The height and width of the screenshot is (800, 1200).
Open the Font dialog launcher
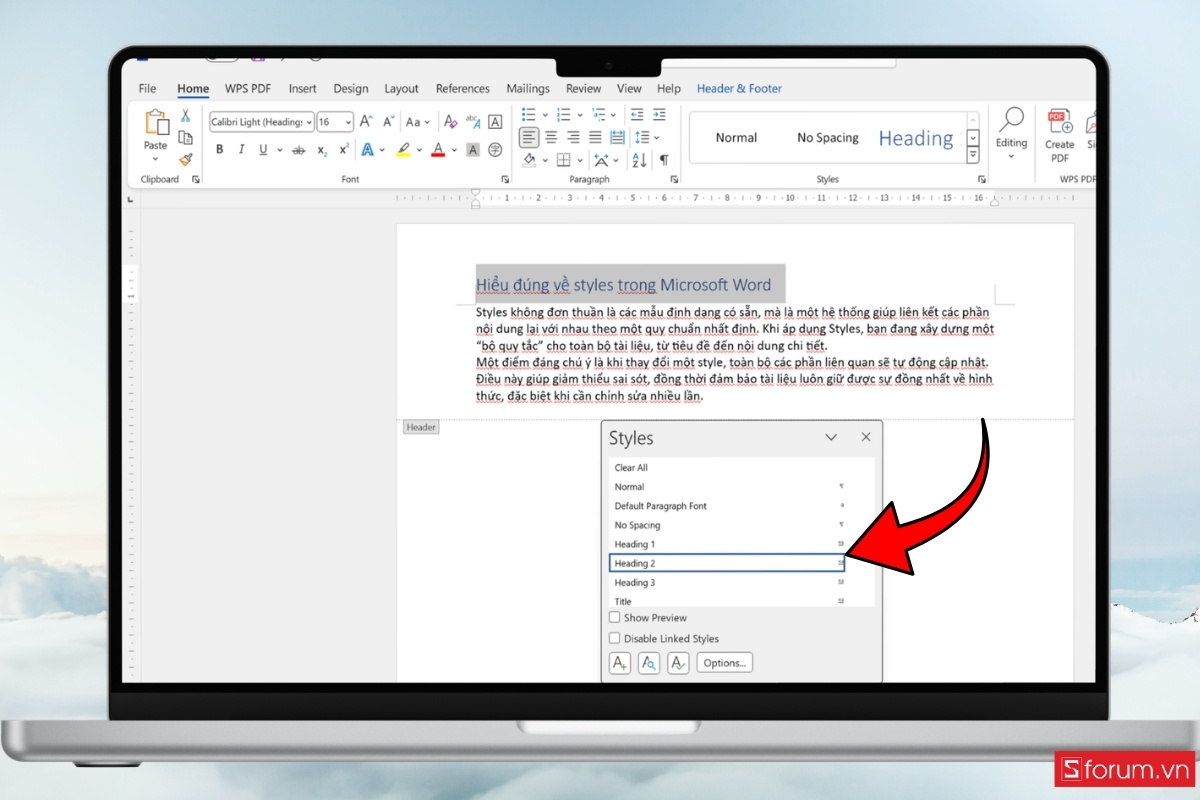[x=505, y=180]
